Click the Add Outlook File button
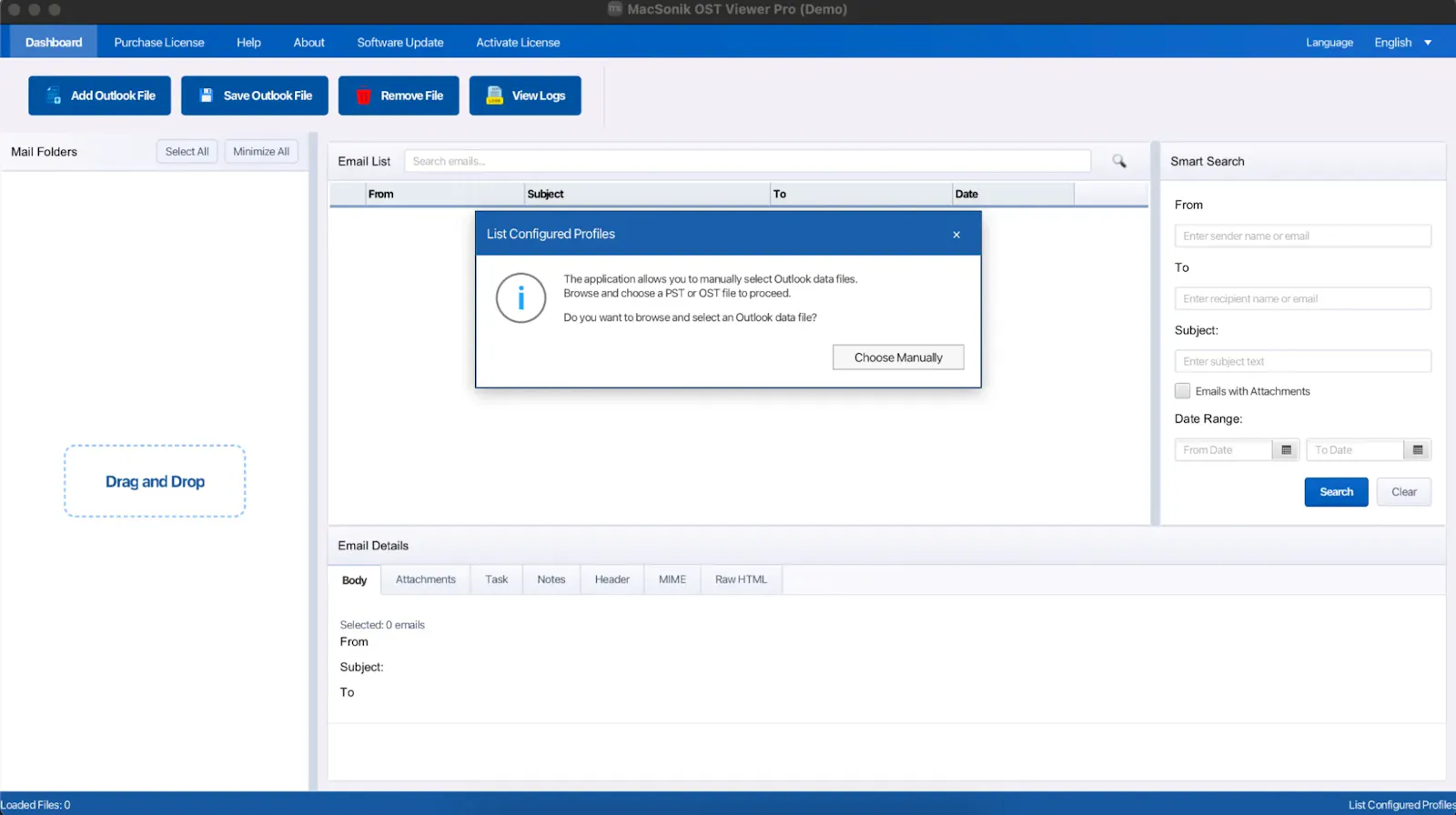This screenshot has width=1456, height=815. click(x=99, y=96)
